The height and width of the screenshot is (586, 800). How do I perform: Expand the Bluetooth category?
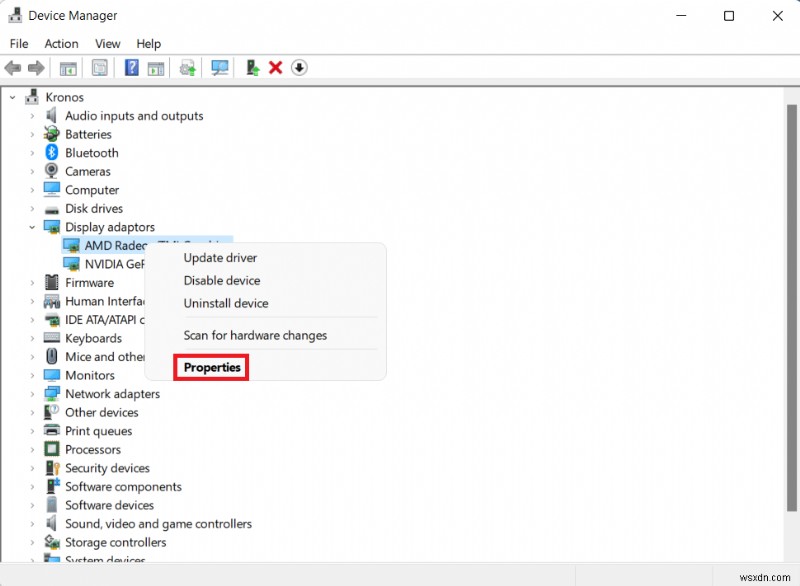pos(31,153)
